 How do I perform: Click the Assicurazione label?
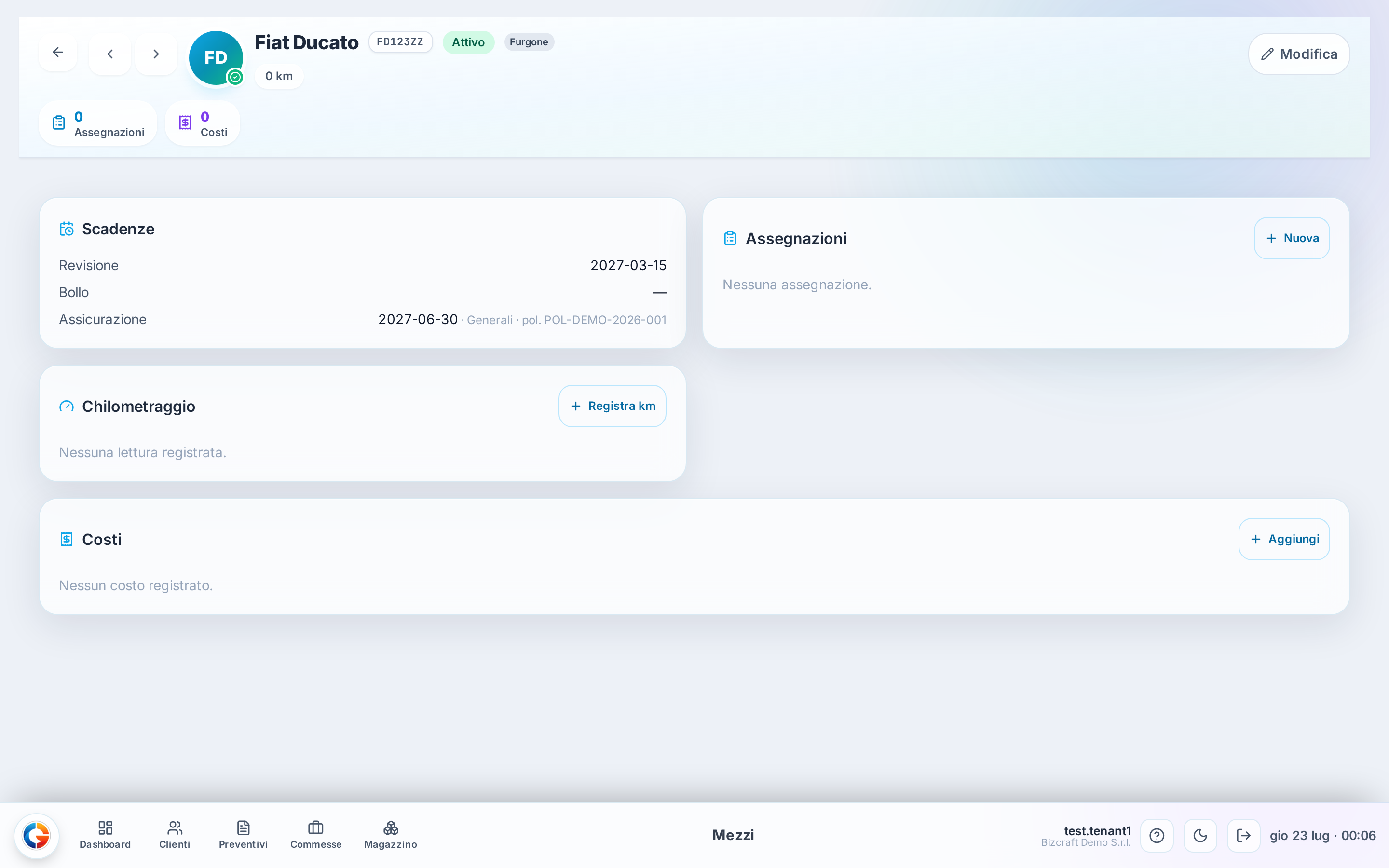click(x=103, y=319)
